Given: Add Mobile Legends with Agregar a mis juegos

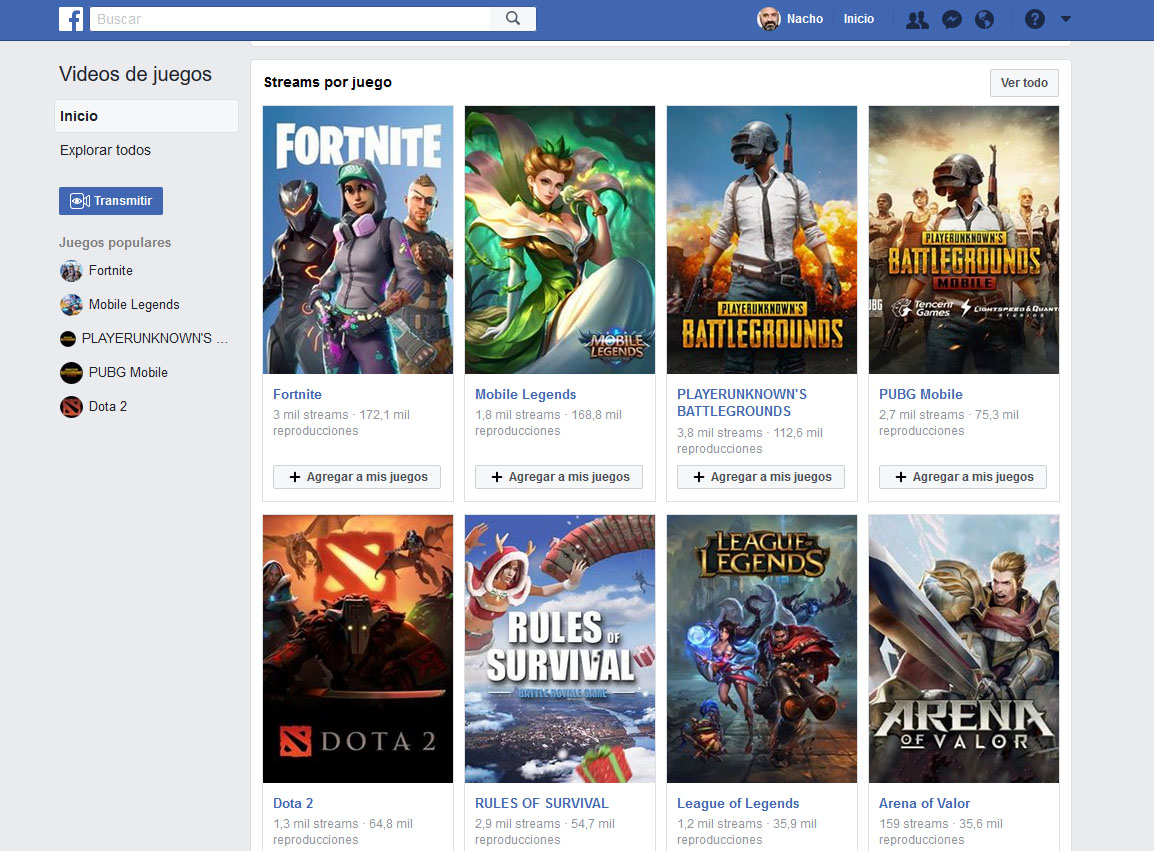Looking at the screenshot, I should 559,477.
